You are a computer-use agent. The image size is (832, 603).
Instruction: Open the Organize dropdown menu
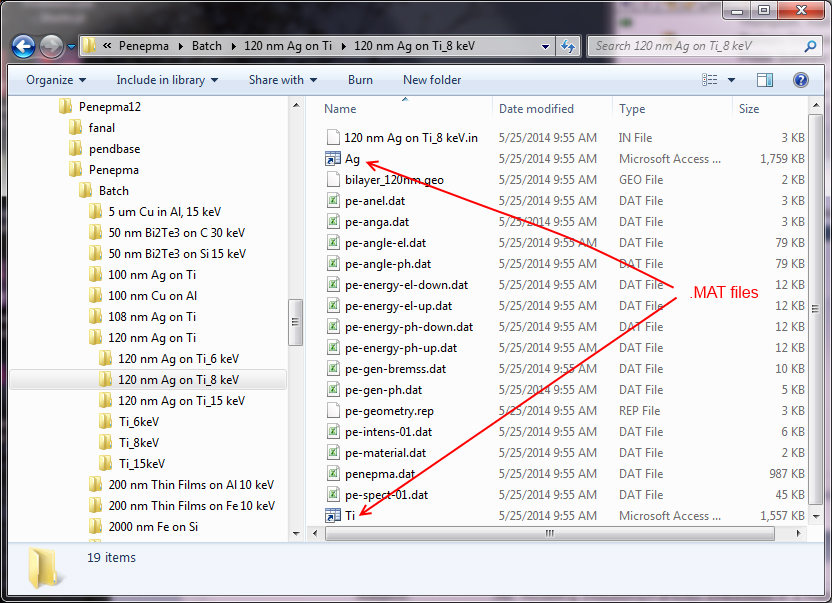click(x=55, y=80)
